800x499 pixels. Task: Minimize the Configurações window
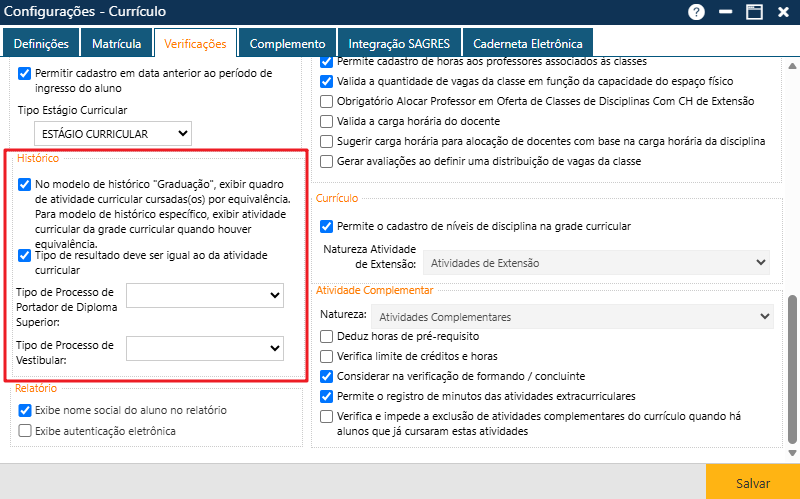[x=725, y=12]
